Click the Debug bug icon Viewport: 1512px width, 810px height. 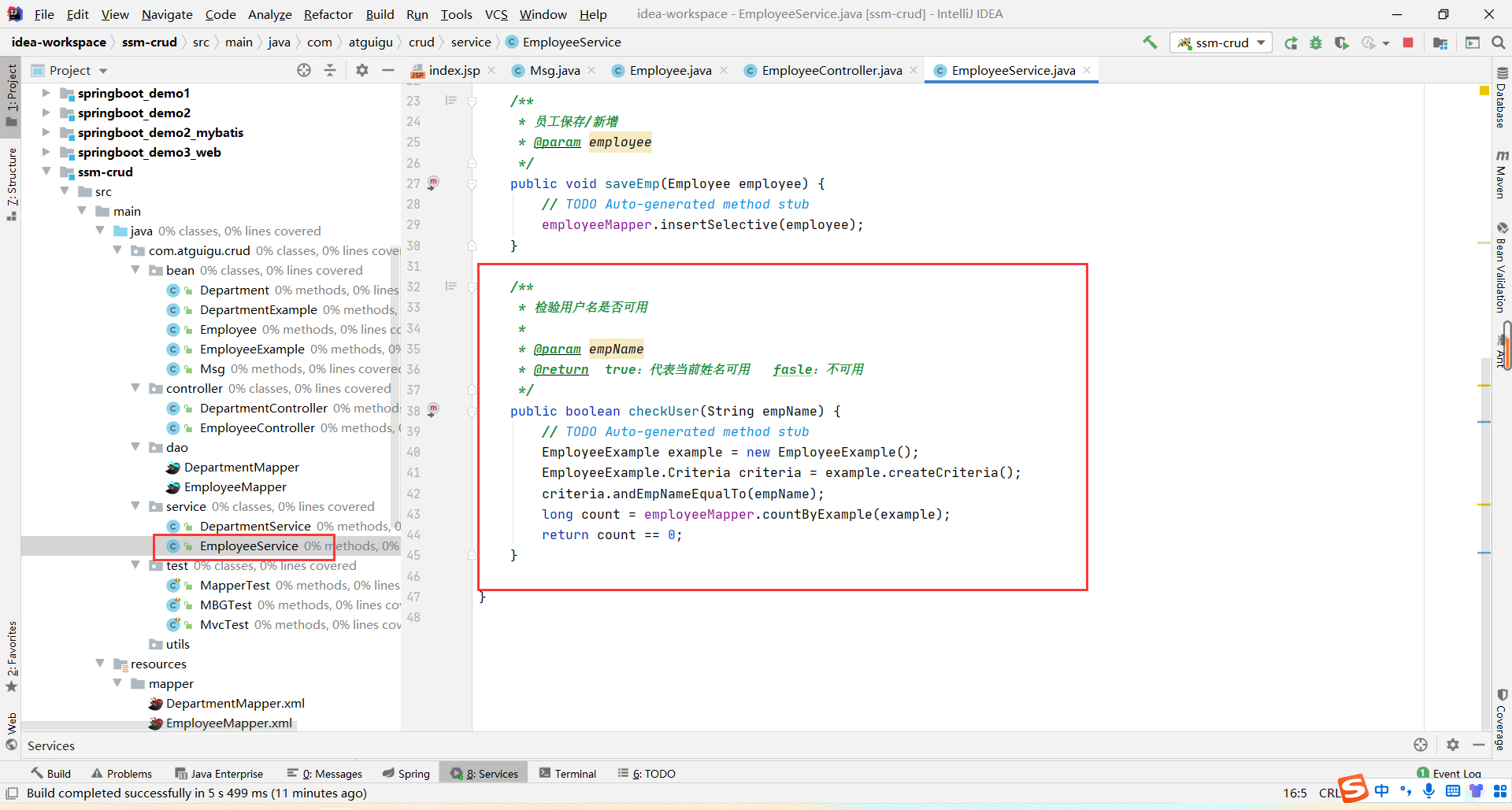tap(1316, 43)
